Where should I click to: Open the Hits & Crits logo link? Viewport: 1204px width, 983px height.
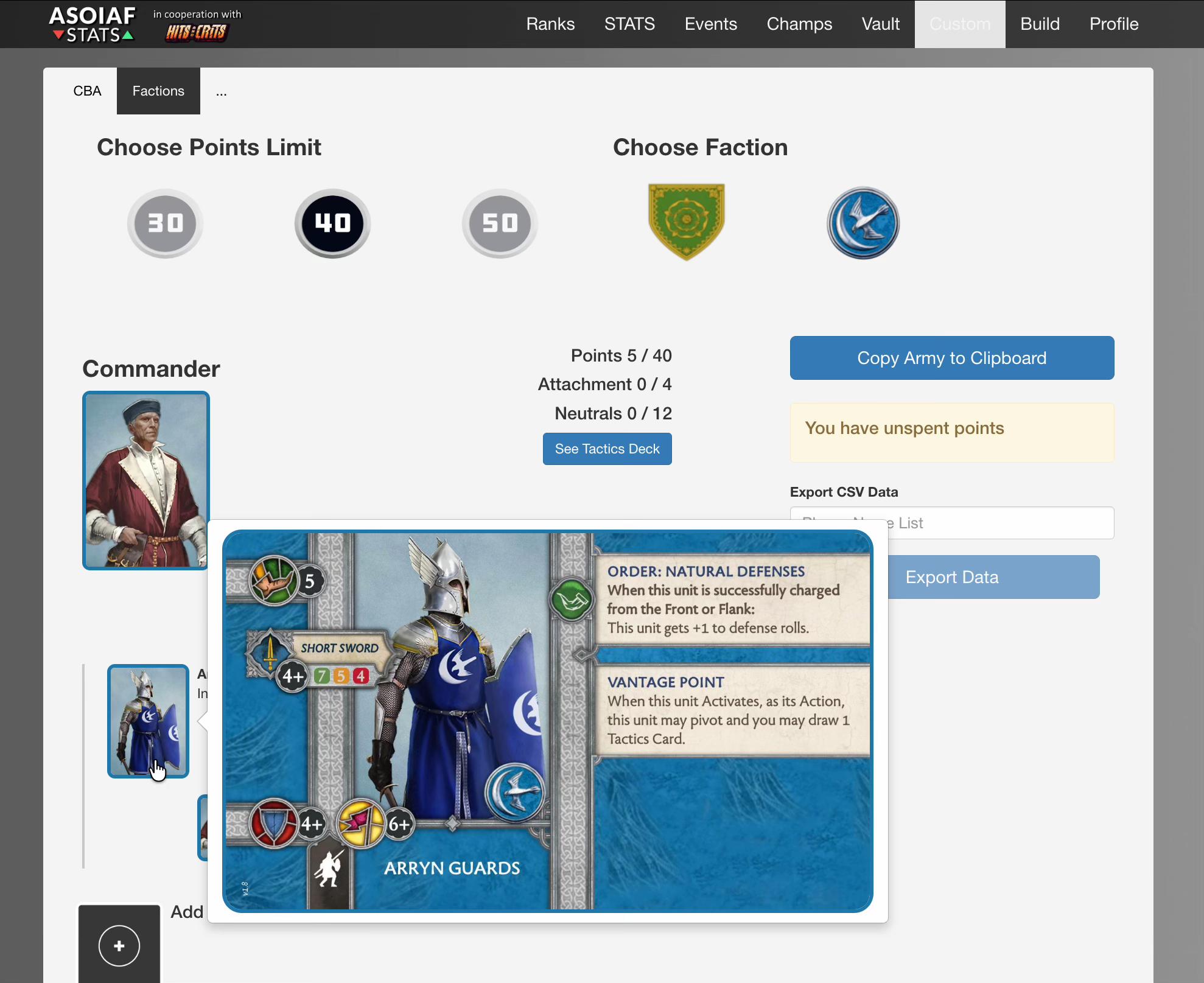(197, 32)
